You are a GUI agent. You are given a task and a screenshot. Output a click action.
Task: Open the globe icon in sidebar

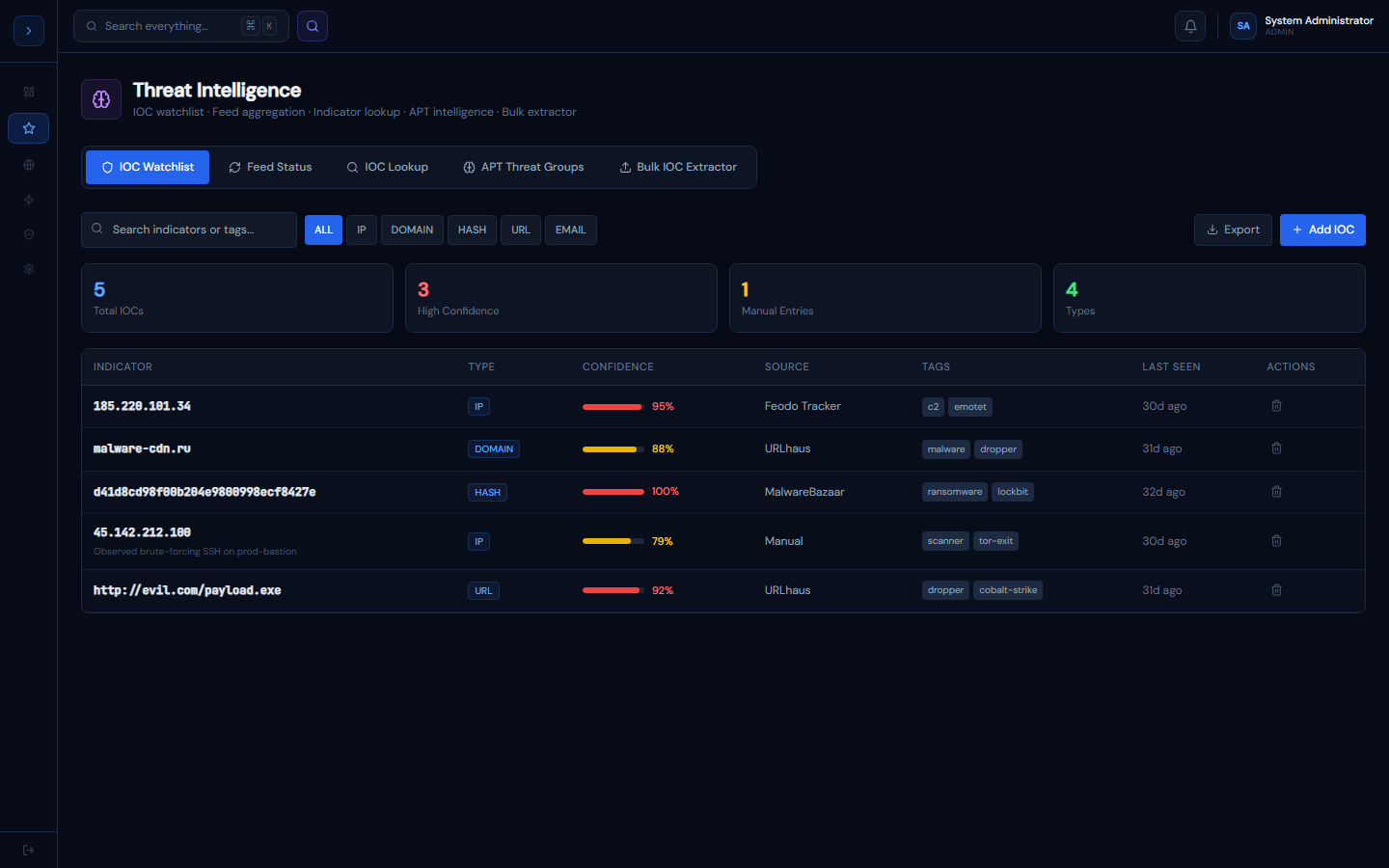(29, 165)
